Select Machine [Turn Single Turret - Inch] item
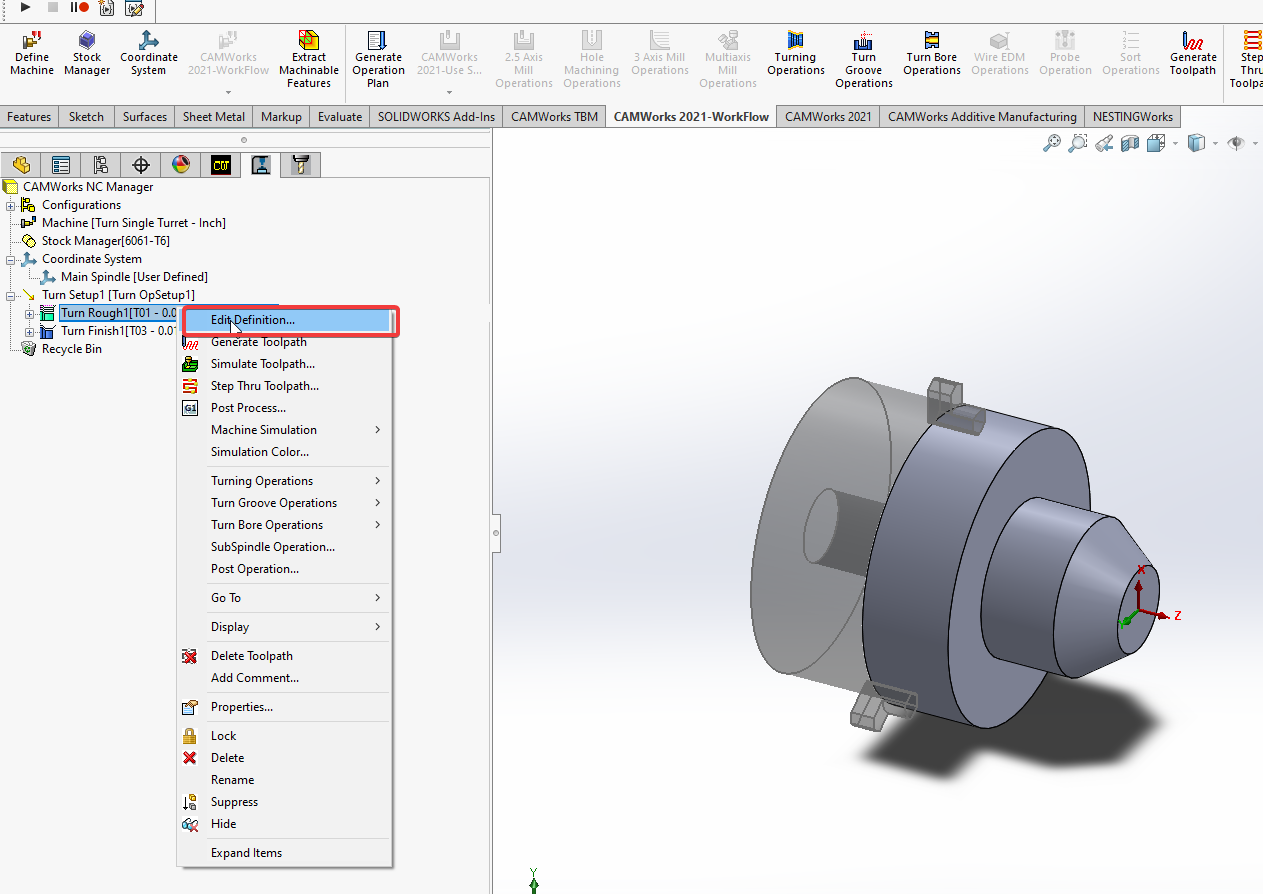The height and width of the screenshot is (894, 1263). coord(134,223)
